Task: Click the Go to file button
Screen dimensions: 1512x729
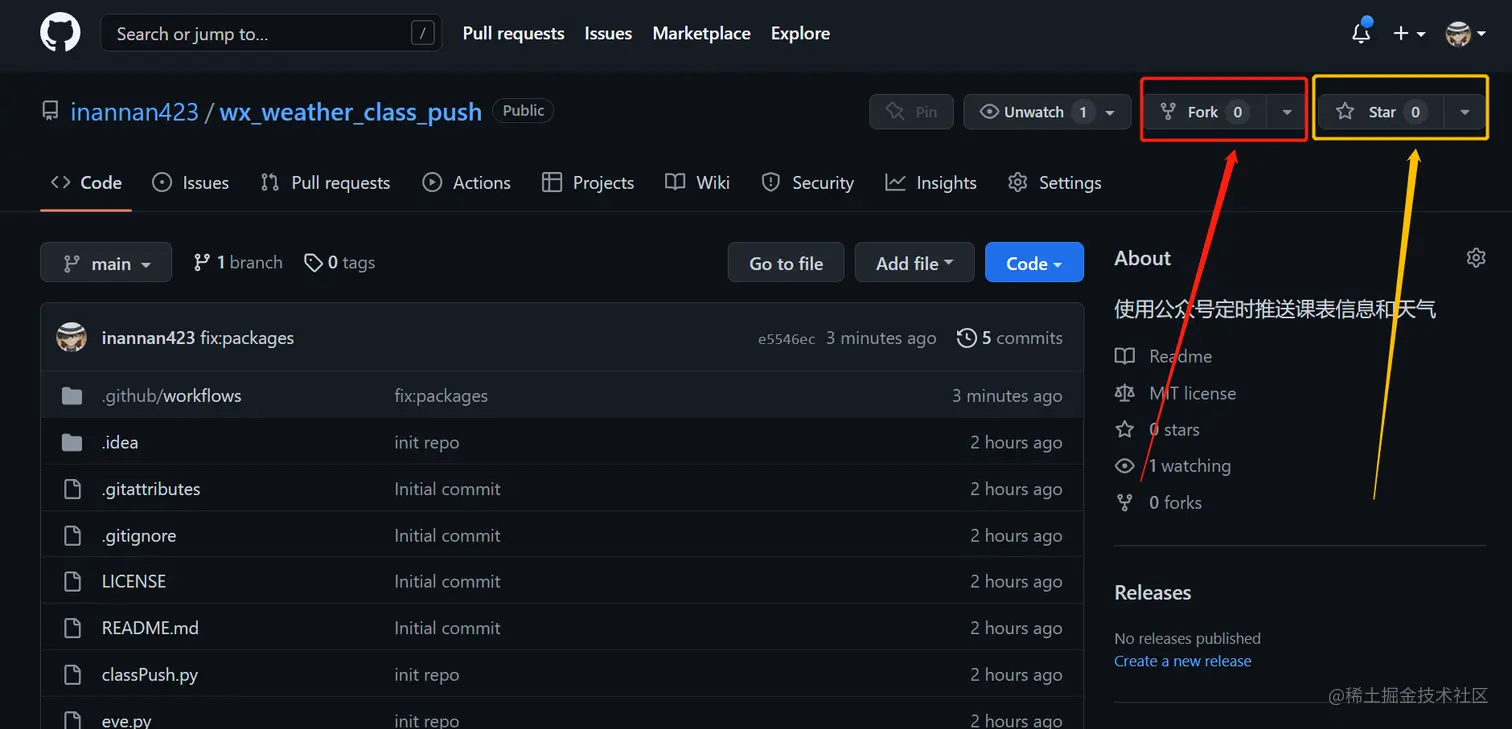Action: [786, 263]
